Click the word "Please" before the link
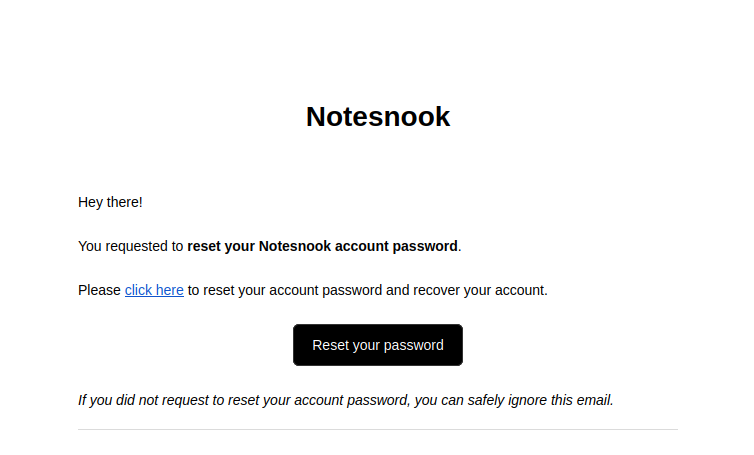Screen dimensions: 754x455 pyautogui.click(x=100, y=291)
